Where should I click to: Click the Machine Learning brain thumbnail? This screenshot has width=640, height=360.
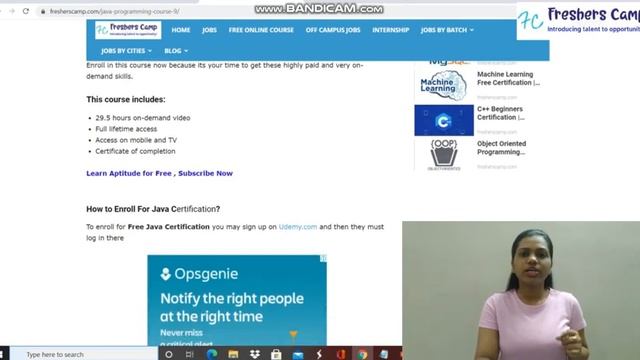pos(444,85)
